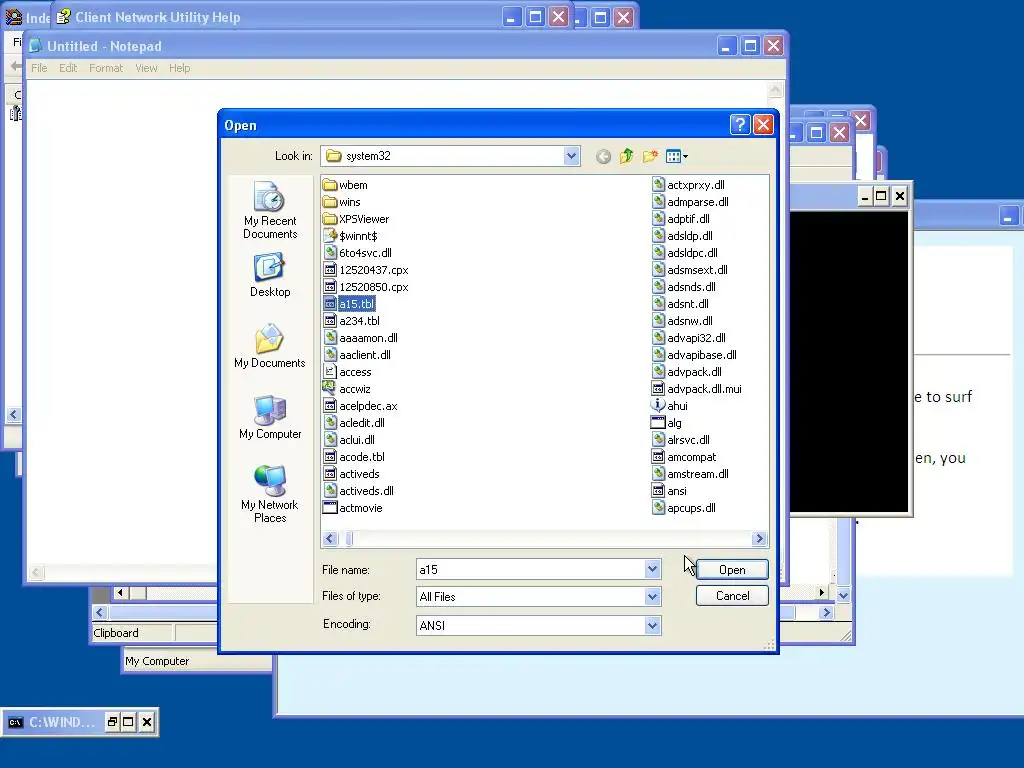Select the wbem folder
1024x768 pixels.
345,185
